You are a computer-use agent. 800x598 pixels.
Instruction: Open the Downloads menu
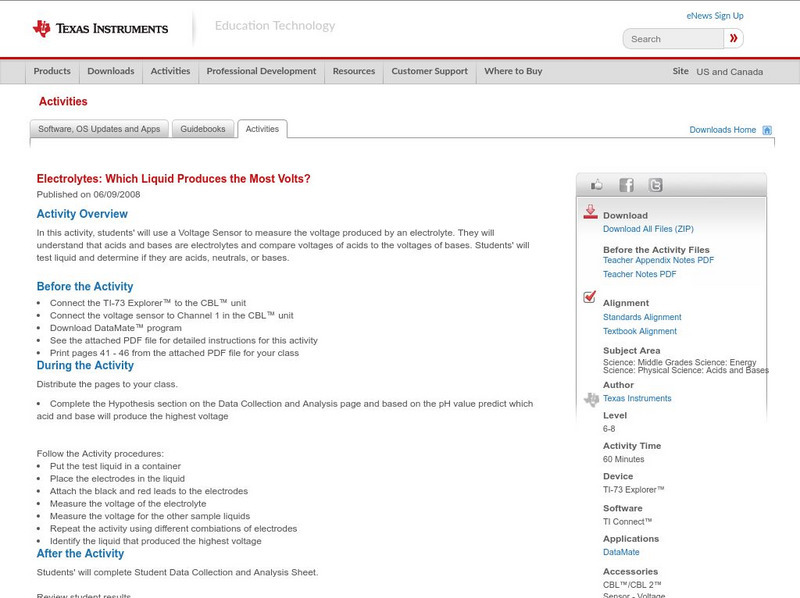tap(111, 71)
